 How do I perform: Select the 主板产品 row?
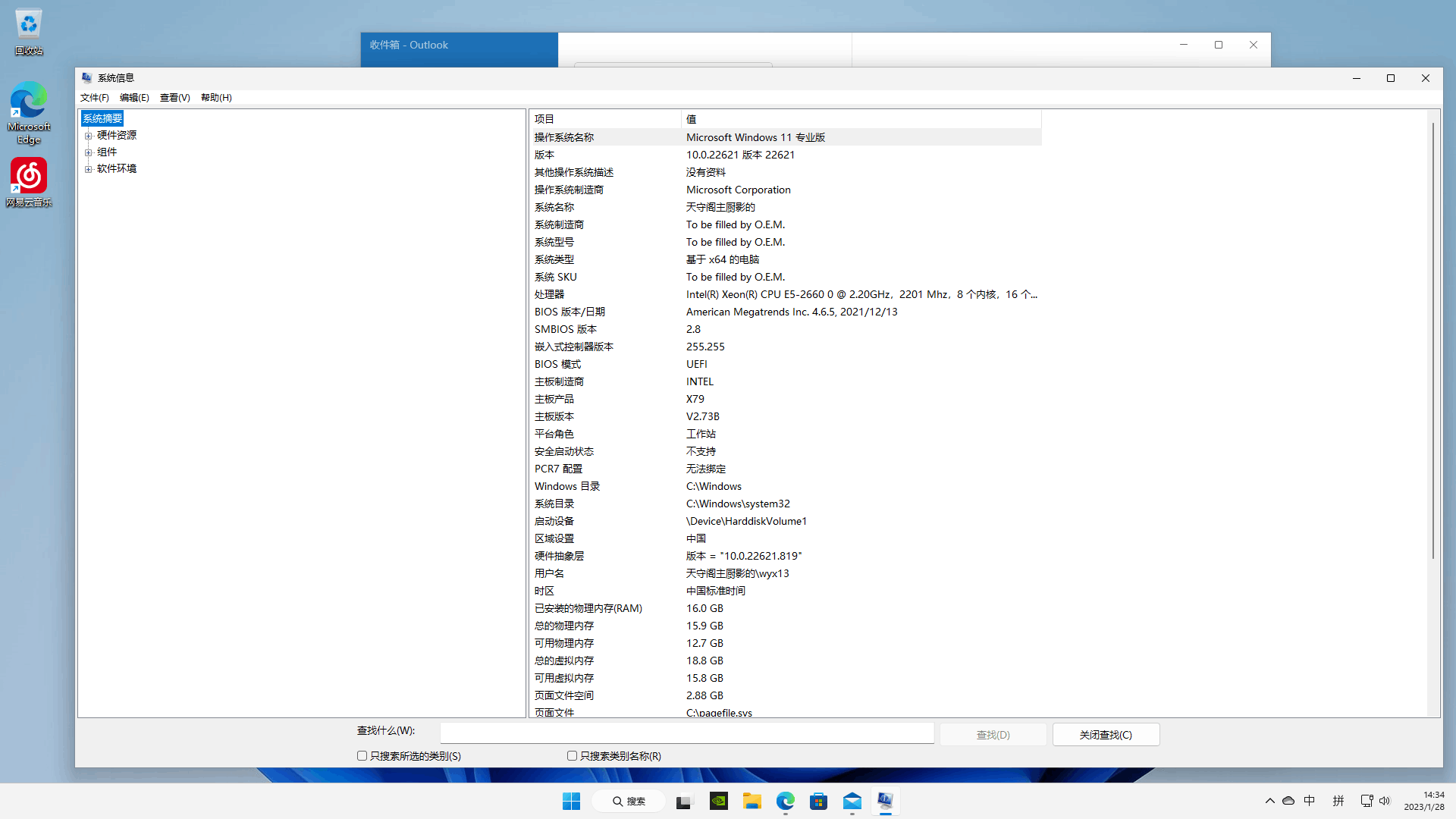[x=786, y=399]
